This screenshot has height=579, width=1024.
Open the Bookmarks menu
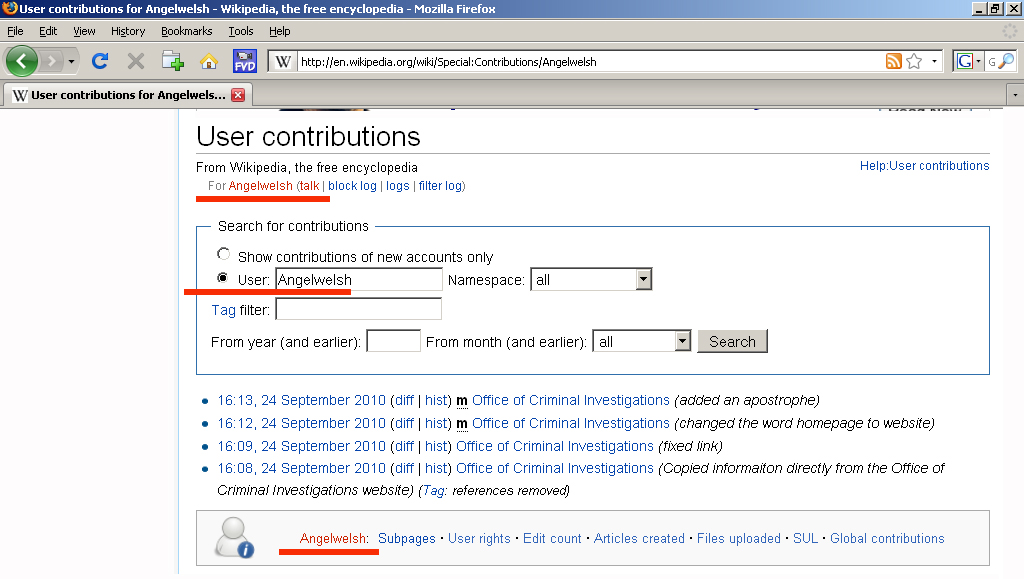pos(187,31)
